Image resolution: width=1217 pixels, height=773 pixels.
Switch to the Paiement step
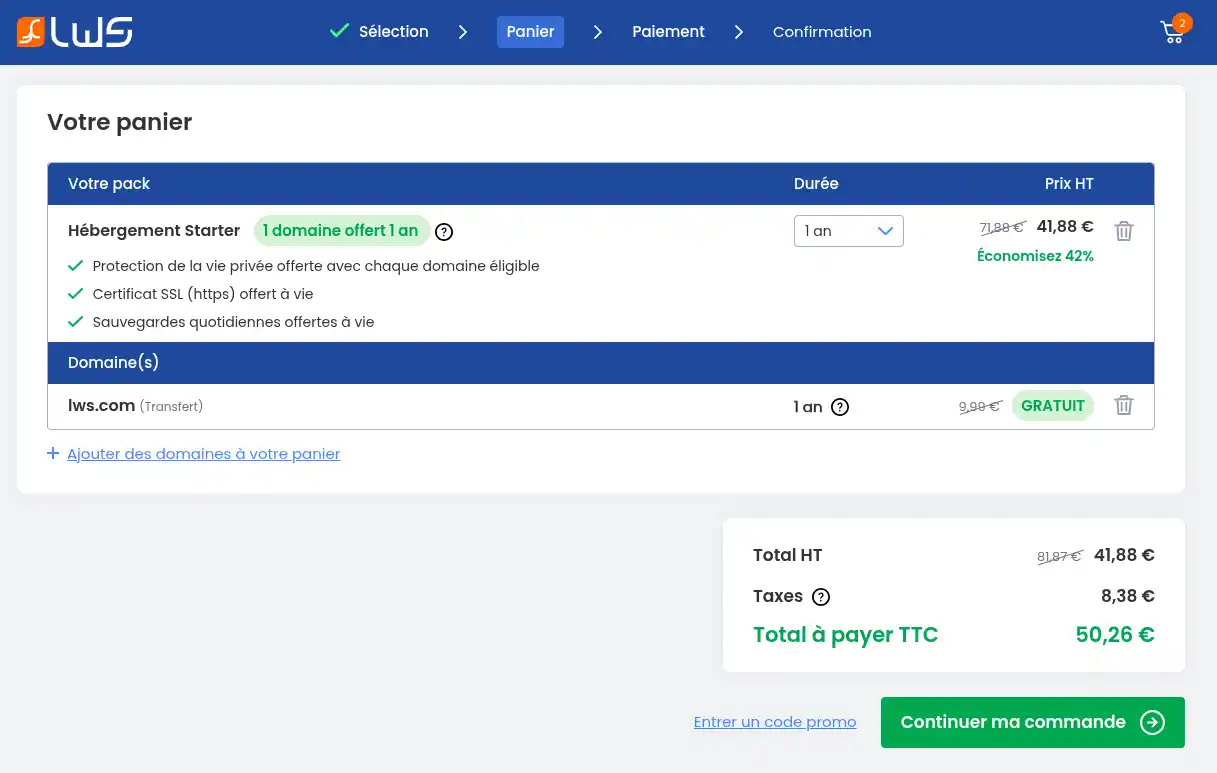(668, 31)
